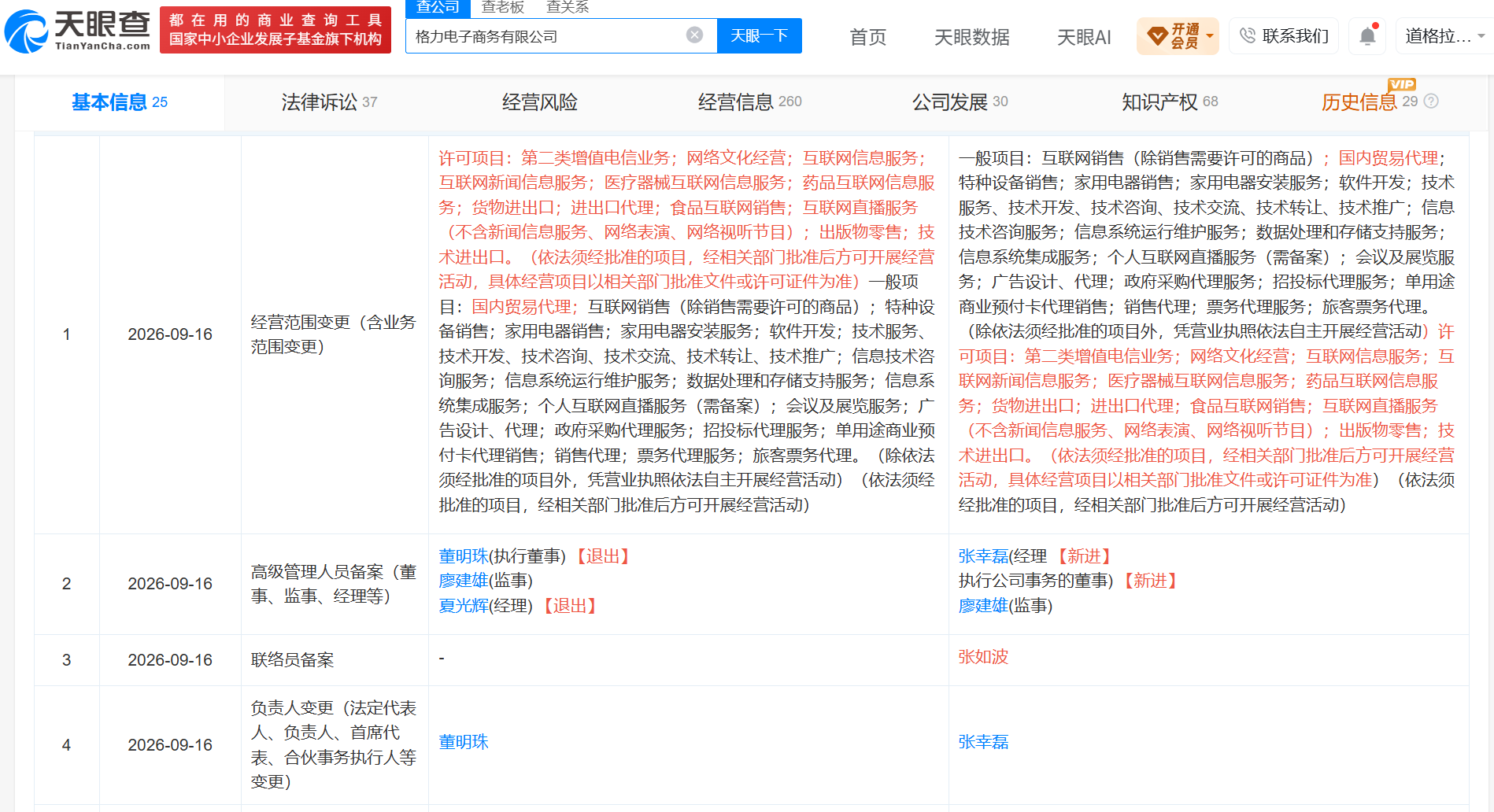
Task: Click 负责人变更 change item text
Action: tap(333, 745)
